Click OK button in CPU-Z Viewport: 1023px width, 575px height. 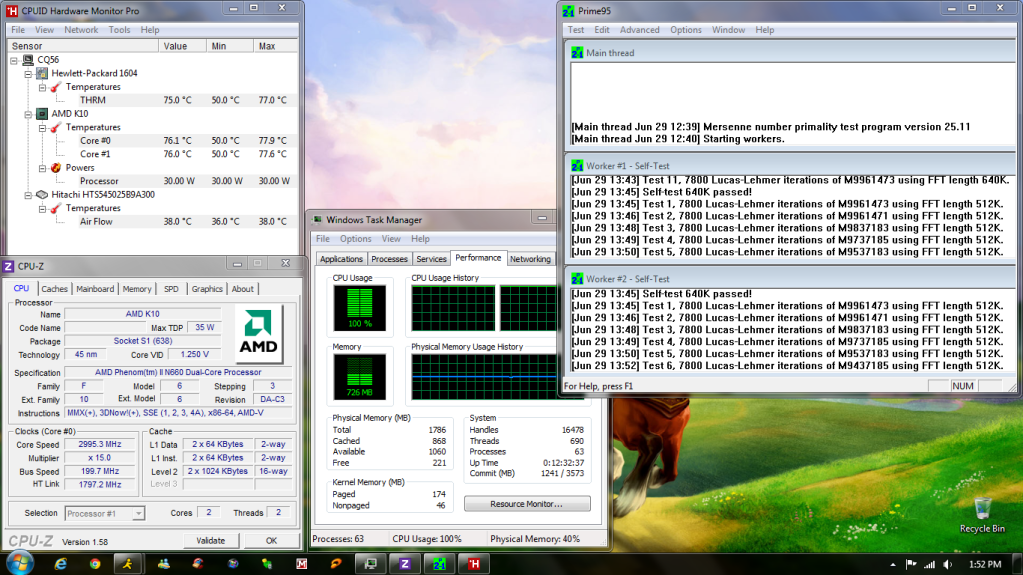coord(271,540)
